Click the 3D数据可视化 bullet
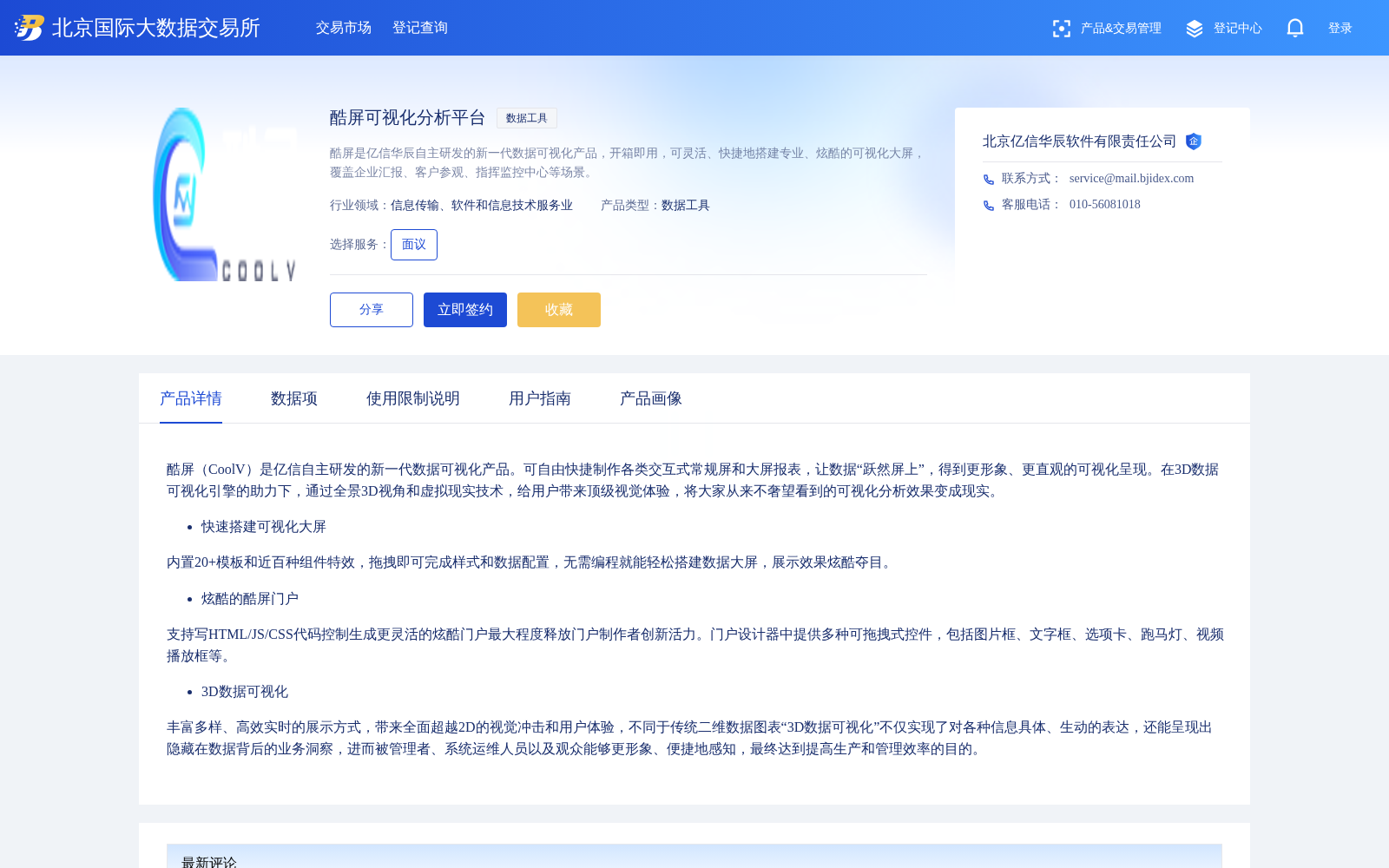Screen dimensions: 1389x868 [x=245, y=692]
